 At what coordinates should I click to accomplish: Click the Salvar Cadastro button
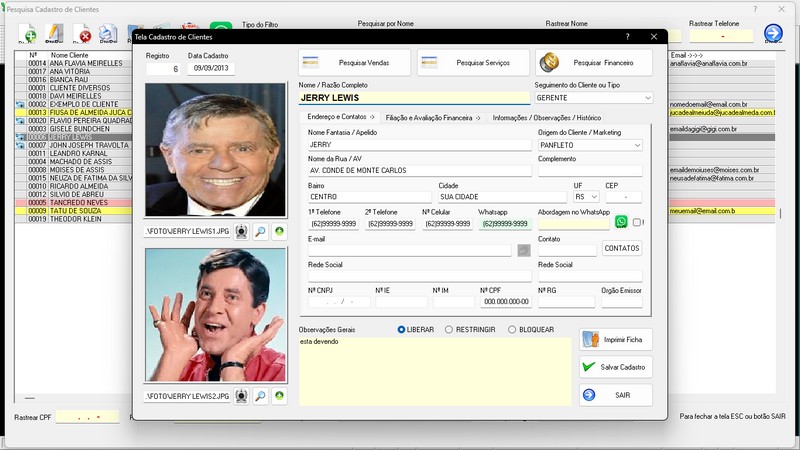click(x=615, y=367)
